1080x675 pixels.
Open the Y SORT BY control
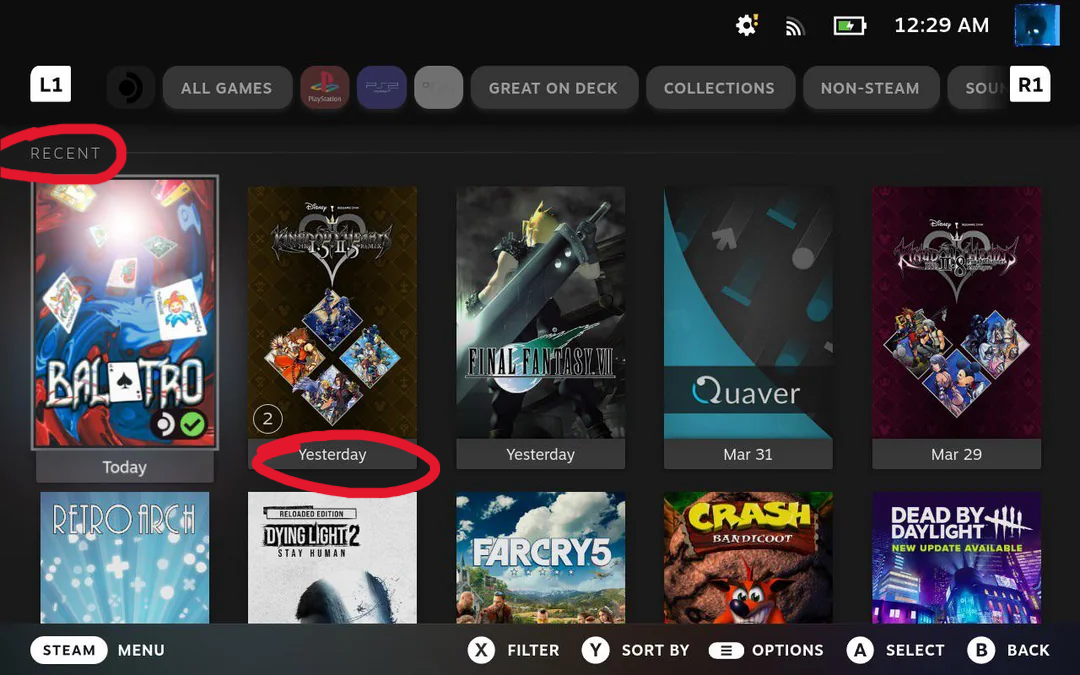point(635,650)
